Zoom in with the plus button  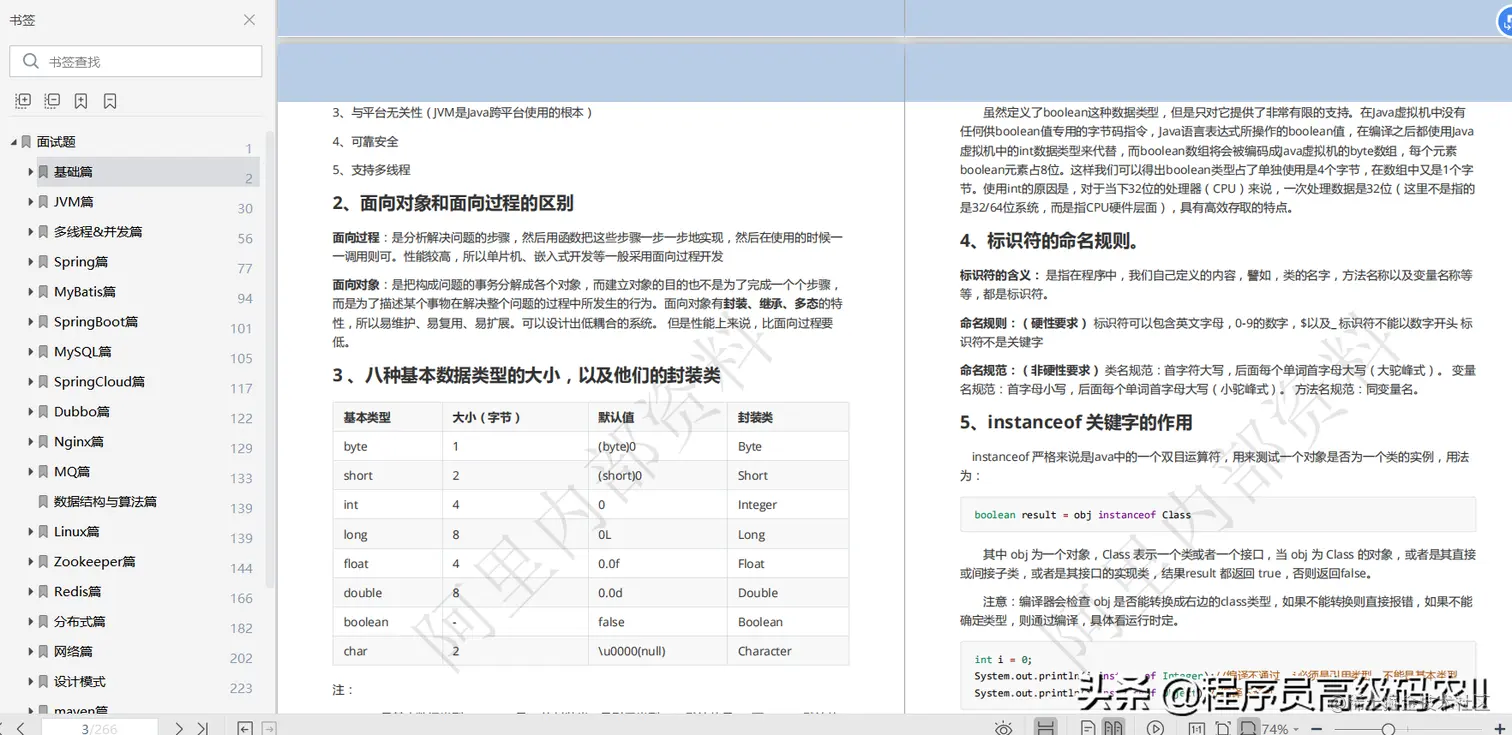(x=1500, y=727)
